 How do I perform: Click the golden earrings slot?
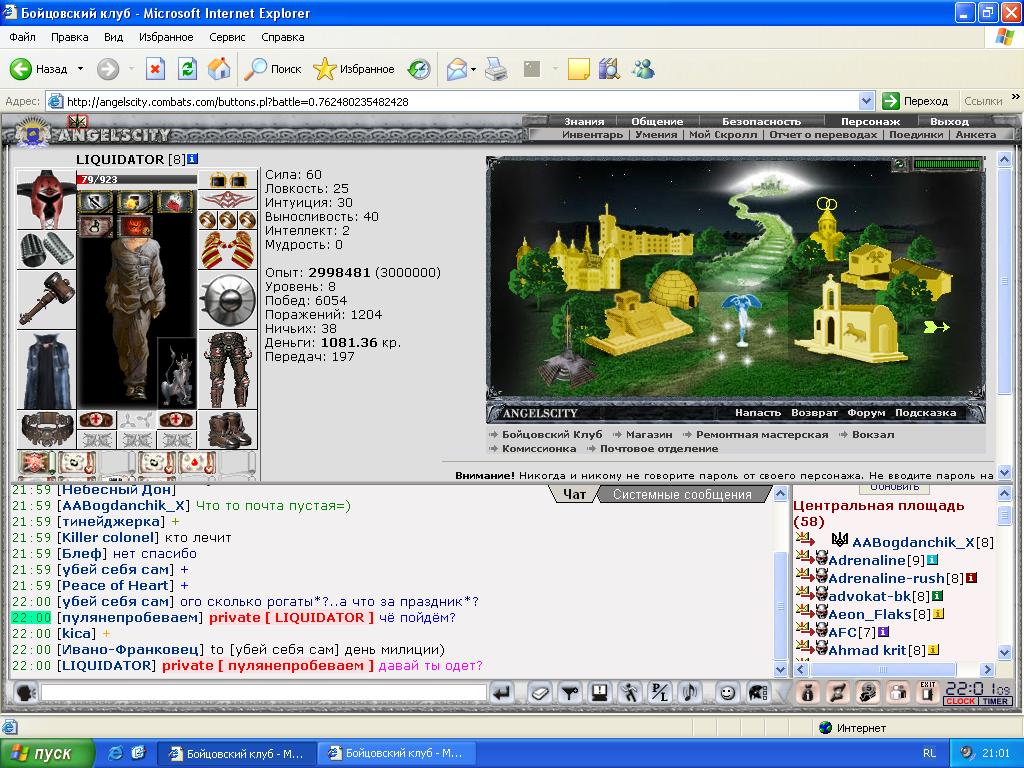pyautogui.click(x=227, y=180)
